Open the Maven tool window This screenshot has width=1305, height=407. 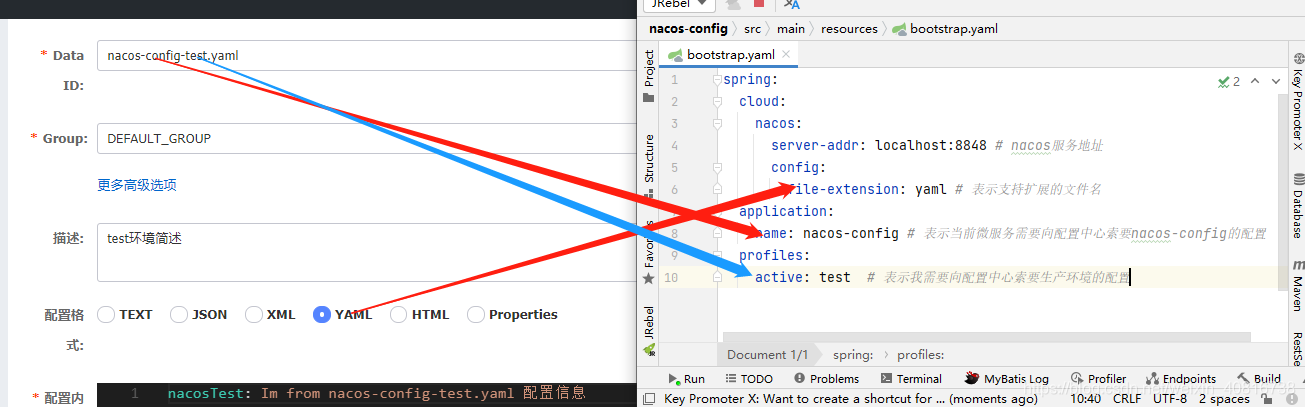click(x=1297, y=287)
